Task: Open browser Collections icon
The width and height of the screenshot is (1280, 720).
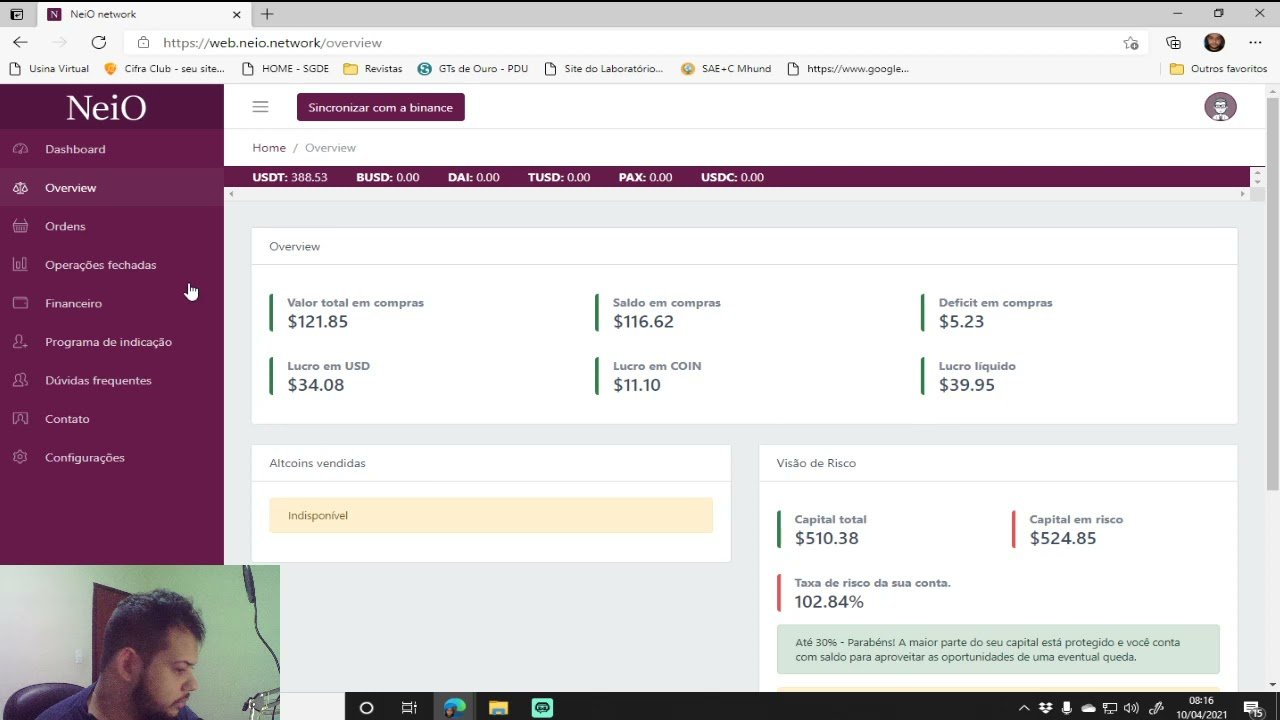Action: pos(1174,43)
